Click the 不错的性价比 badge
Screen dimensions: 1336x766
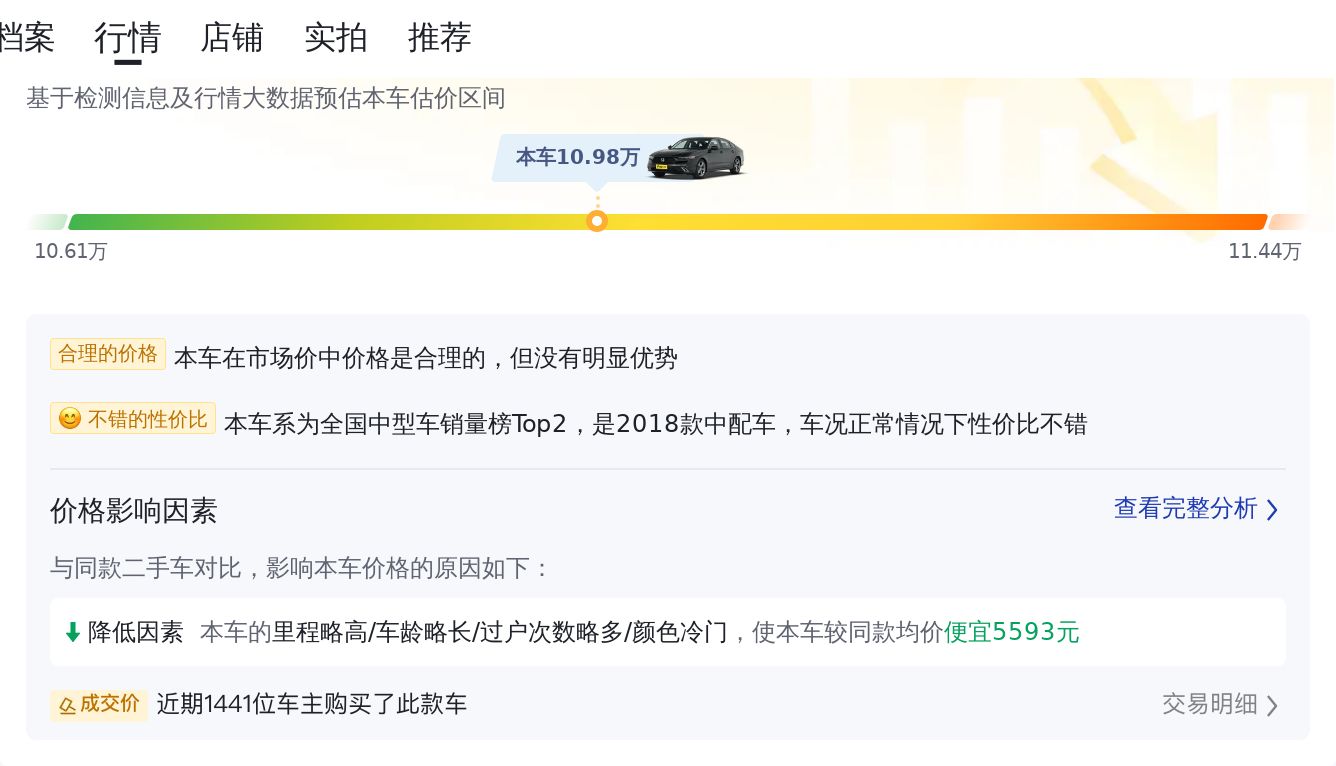tap(133, 419)
